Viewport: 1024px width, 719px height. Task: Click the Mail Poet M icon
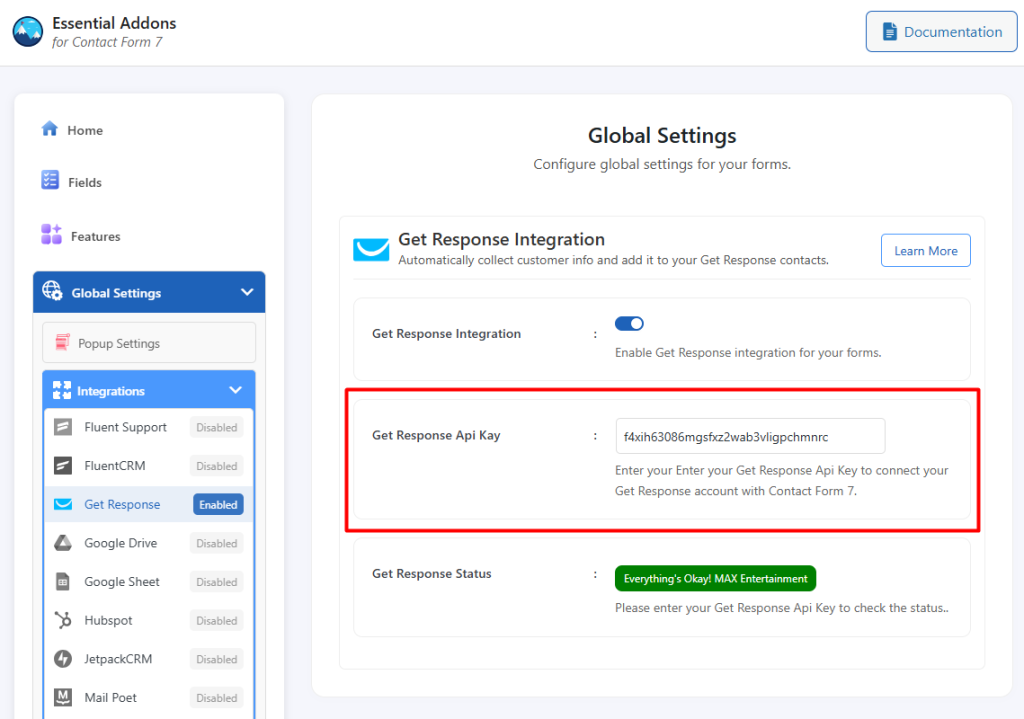[x=63, y=697]
